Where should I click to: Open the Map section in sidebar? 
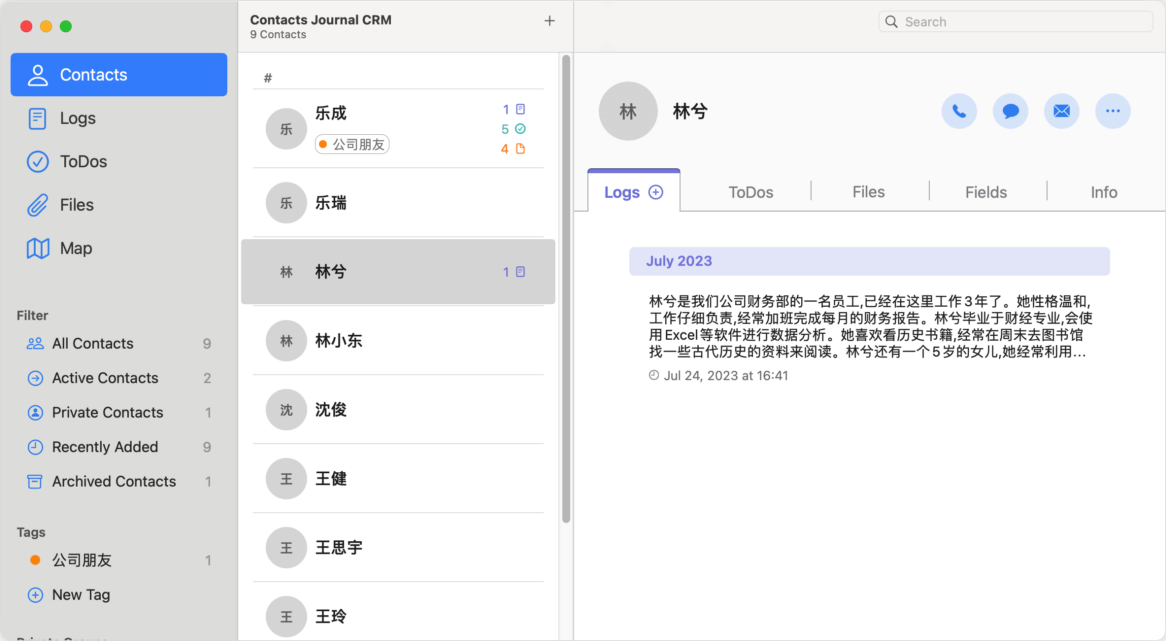click(x=119, y=248)
